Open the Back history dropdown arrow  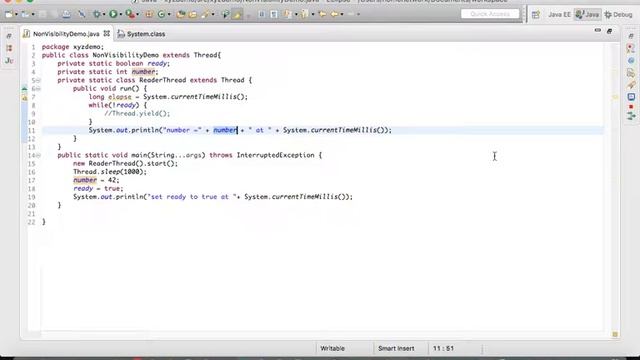click(x=342, y=14)
